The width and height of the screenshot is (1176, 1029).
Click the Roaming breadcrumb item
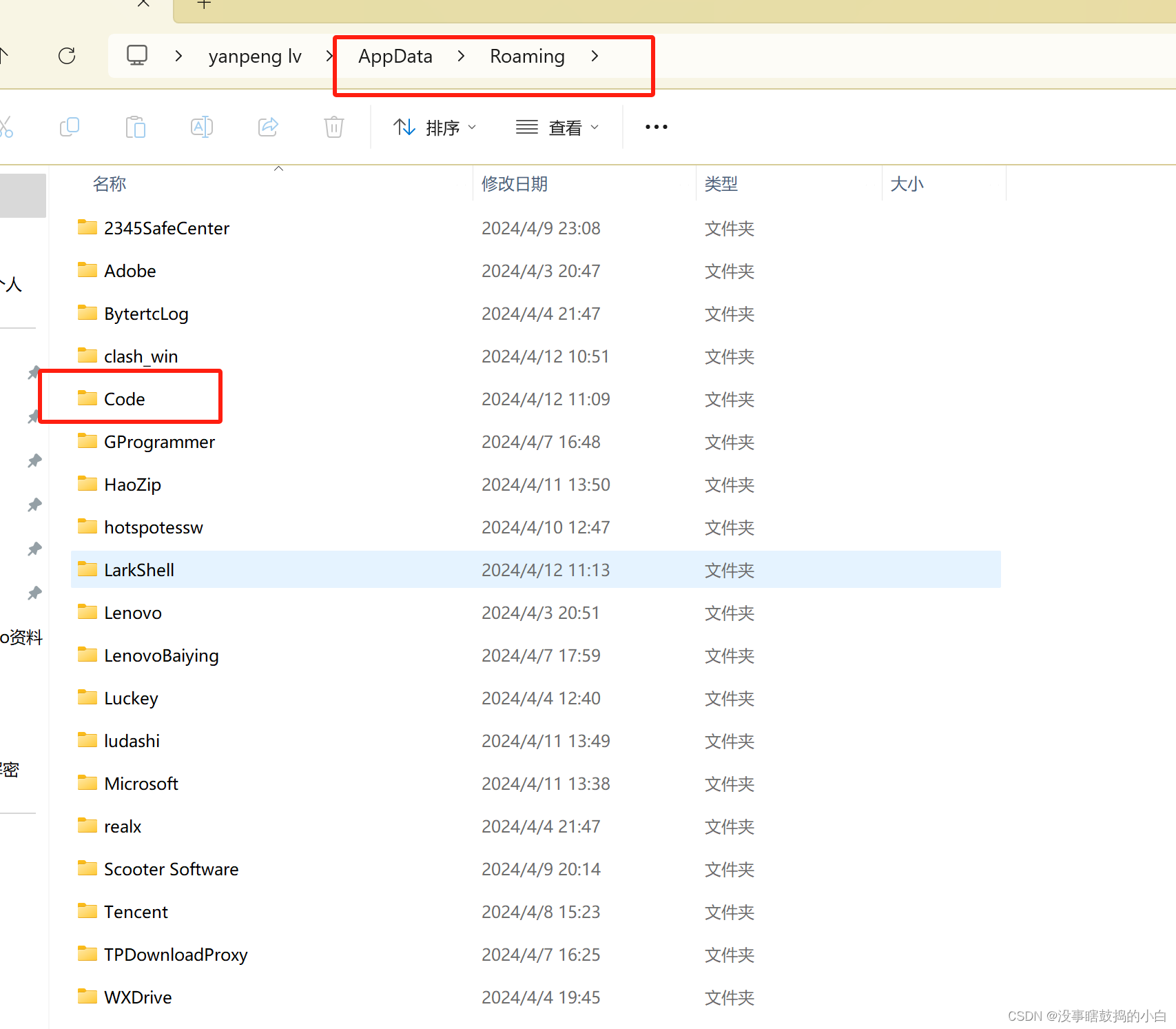[526, 56]
